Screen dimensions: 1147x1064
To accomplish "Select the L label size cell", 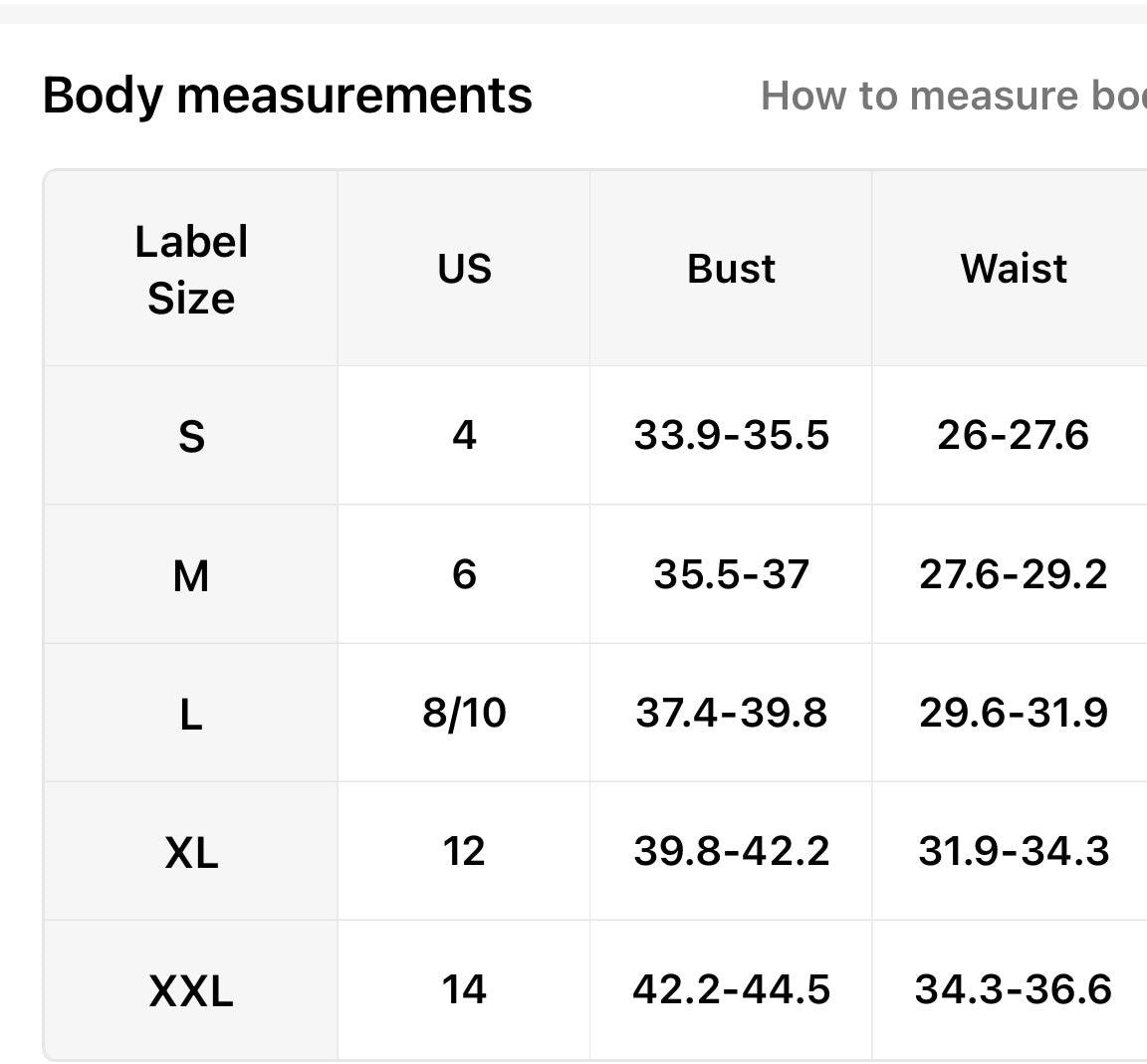I will point(191,714).
